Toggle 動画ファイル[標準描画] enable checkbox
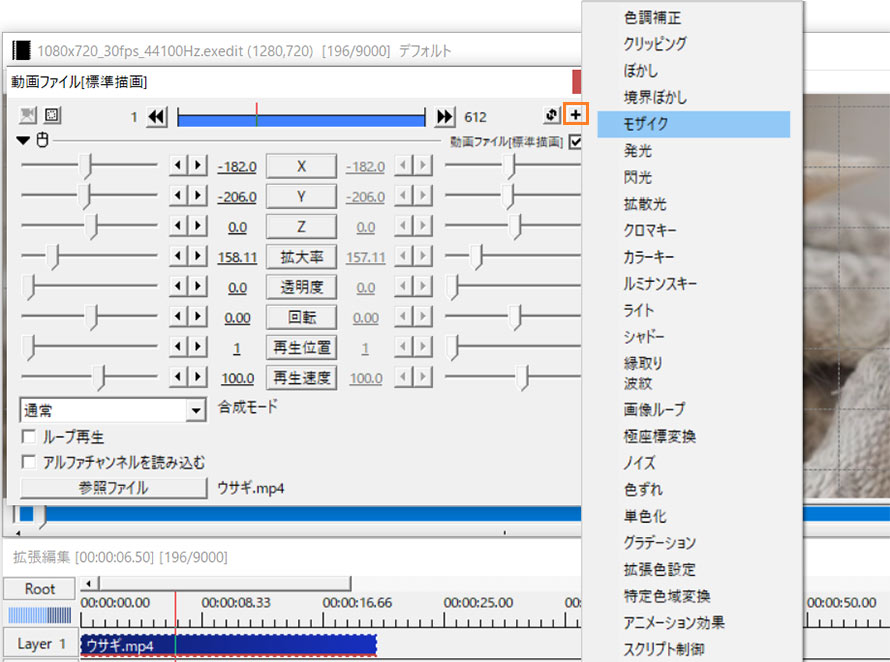This screenshot has width=890, height=662. click(575, 141)
